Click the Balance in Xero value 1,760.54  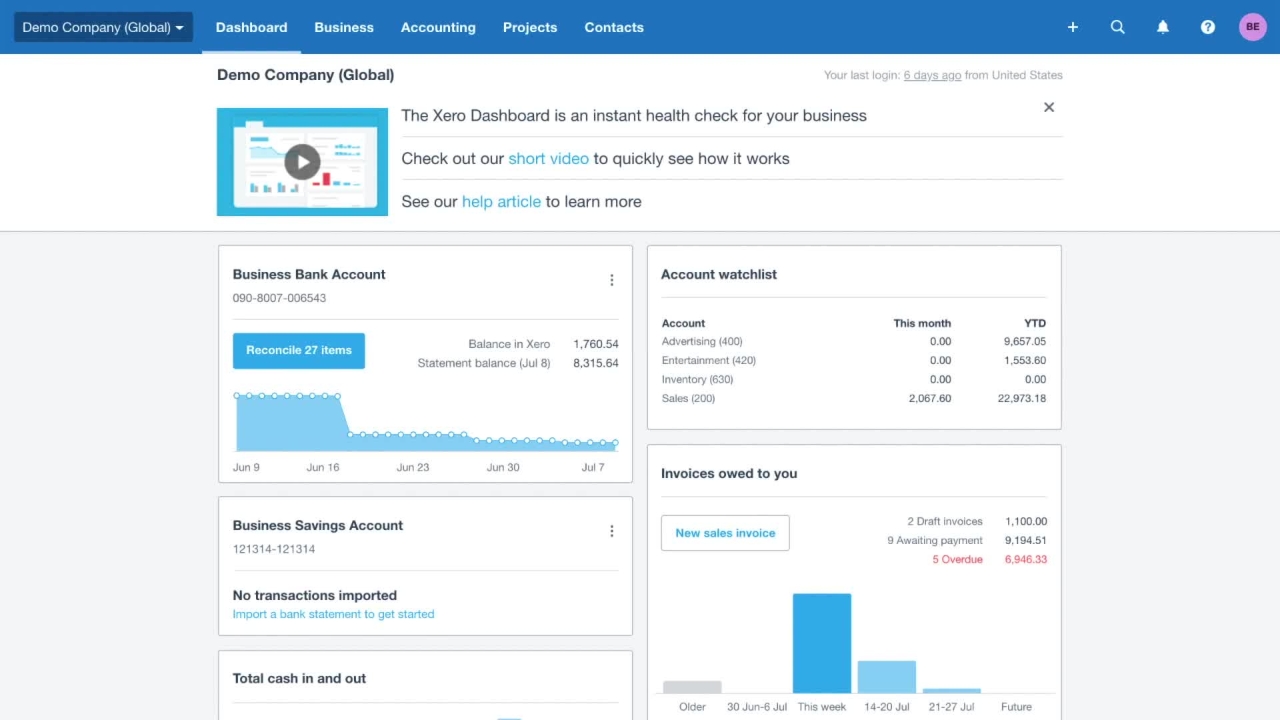(596, 344)
